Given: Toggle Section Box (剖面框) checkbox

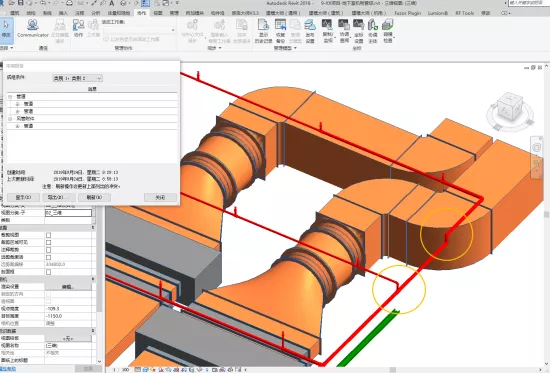Looking at the screenshot, I should point(48,272).
